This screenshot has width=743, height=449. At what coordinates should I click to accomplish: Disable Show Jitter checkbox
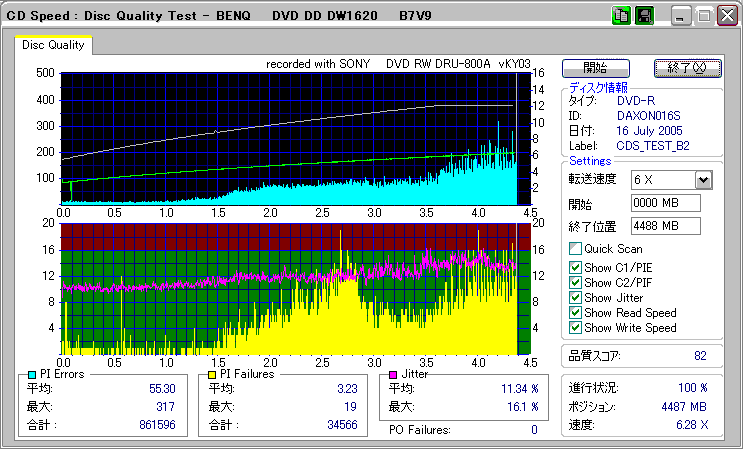click(575, 297)
